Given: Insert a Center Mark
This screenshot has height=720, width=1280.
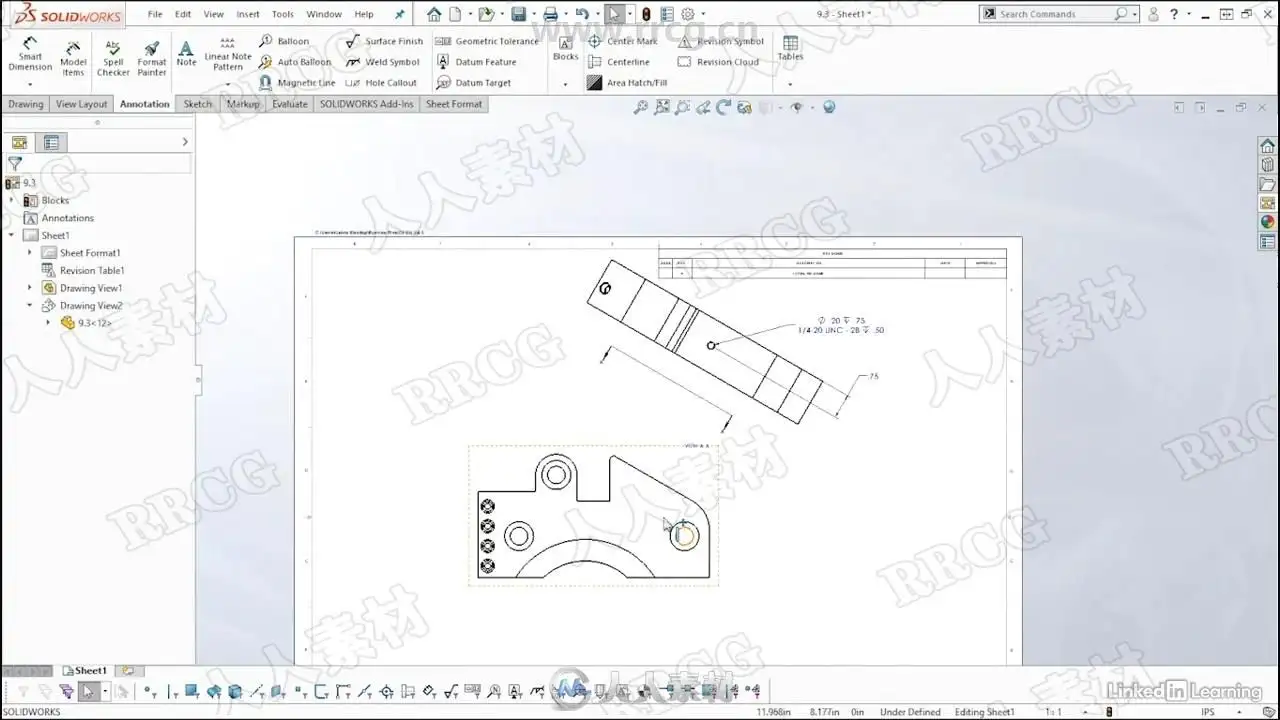Looking at the screenshot, I should (x=622, y=41).
